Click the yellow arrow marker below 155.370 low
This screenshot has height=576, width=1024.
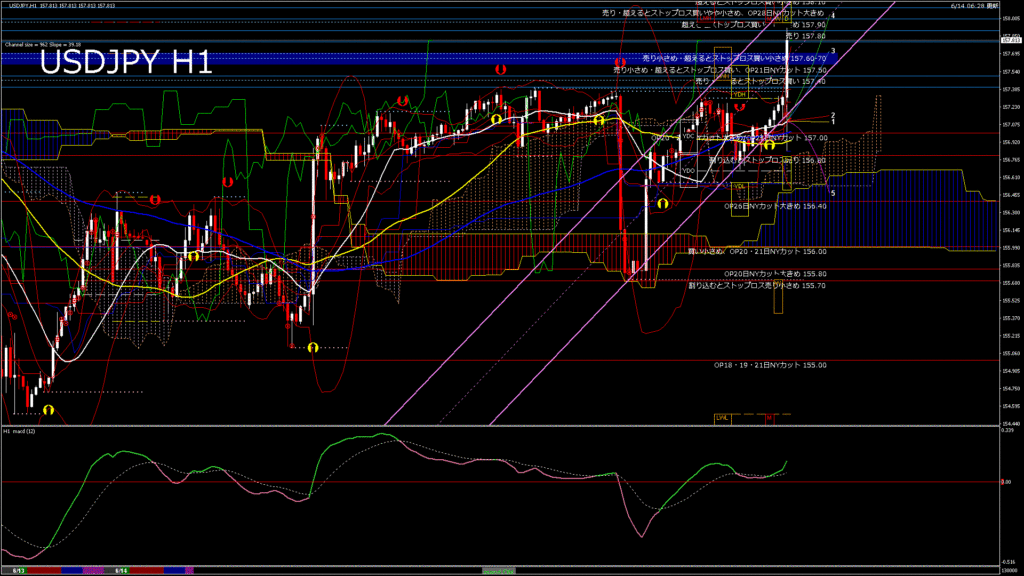[x=313, y=347]
